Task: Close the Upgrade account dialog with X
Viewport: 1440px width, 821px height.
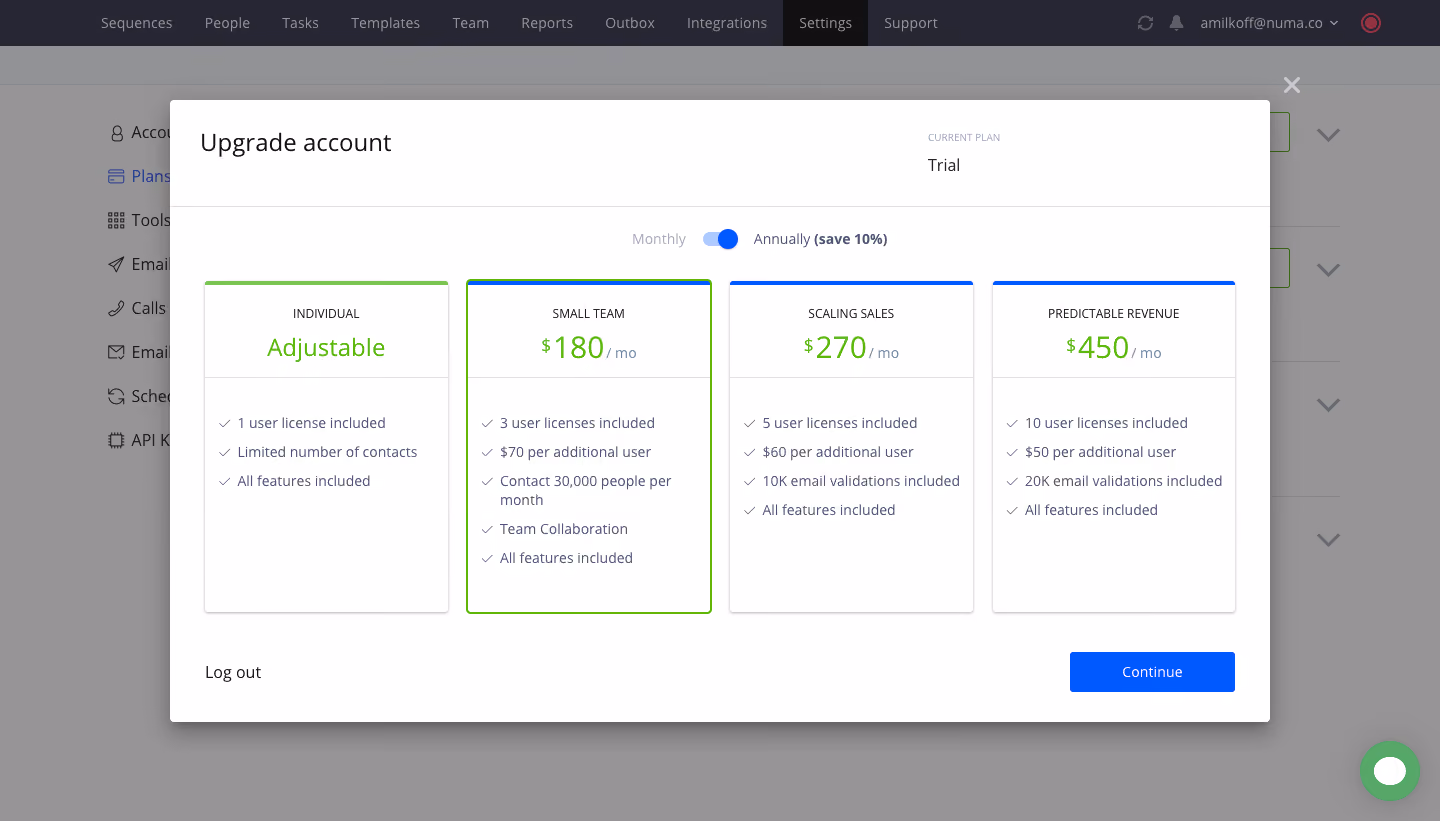Action: (x=1292, y=85)
